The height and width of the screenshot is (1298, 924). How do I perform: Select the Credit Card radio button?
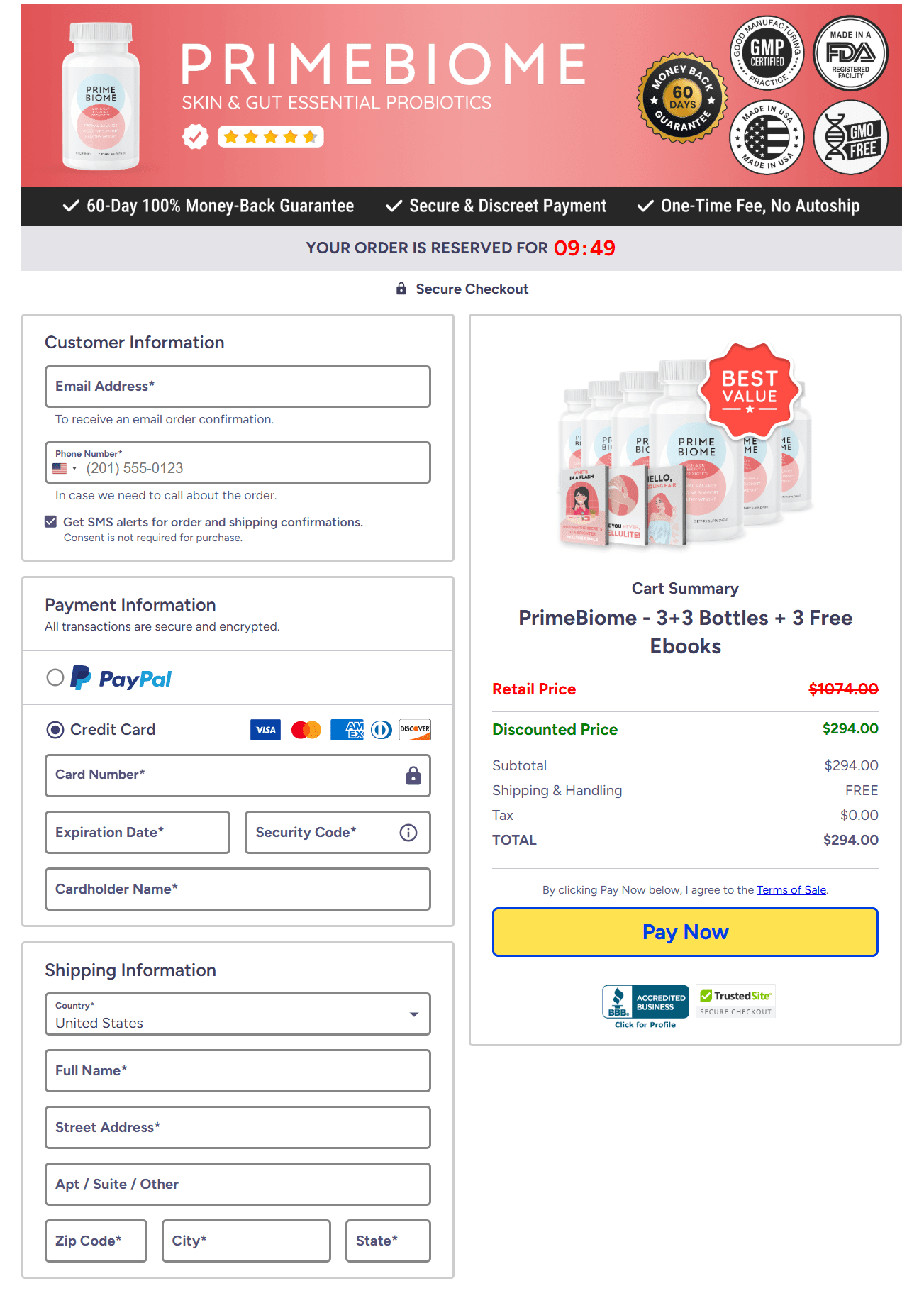click(x=55, y=730)
